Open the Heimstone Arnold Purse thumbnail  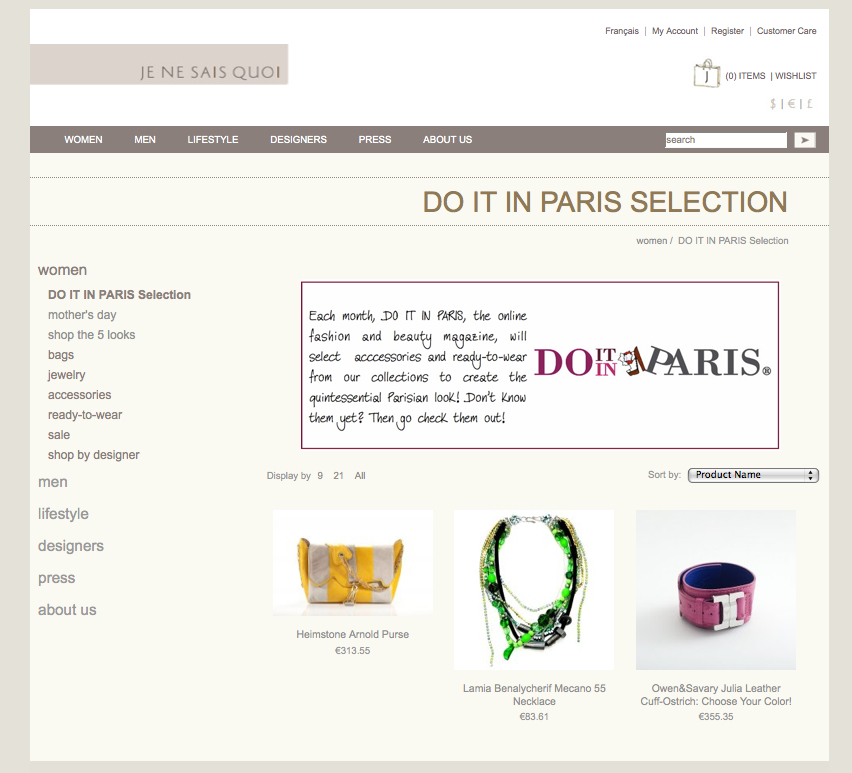(353, 563)
